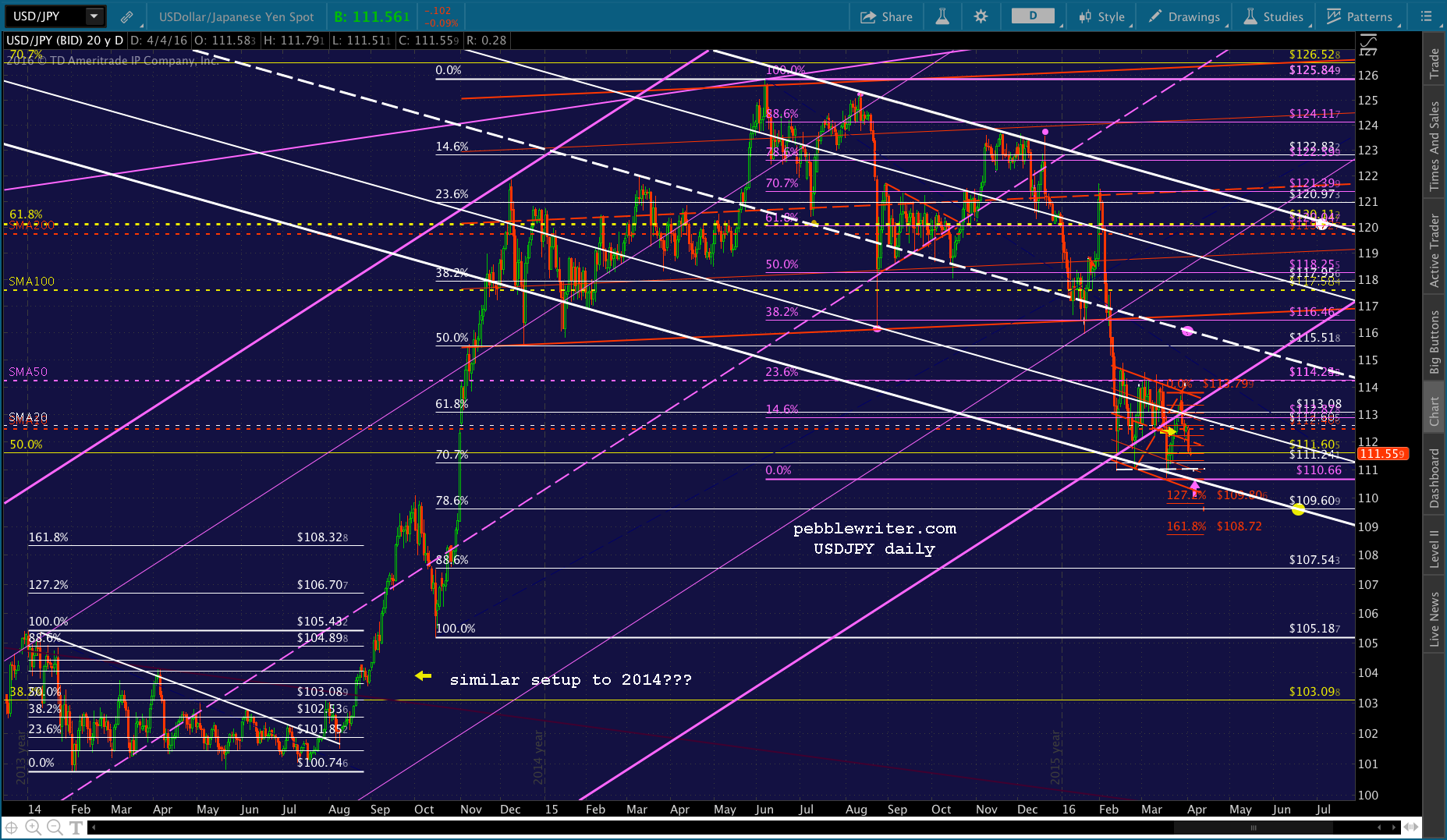Open the Style candlestick menu
Screen dimensions: 1447x840
coord(1101,16)
